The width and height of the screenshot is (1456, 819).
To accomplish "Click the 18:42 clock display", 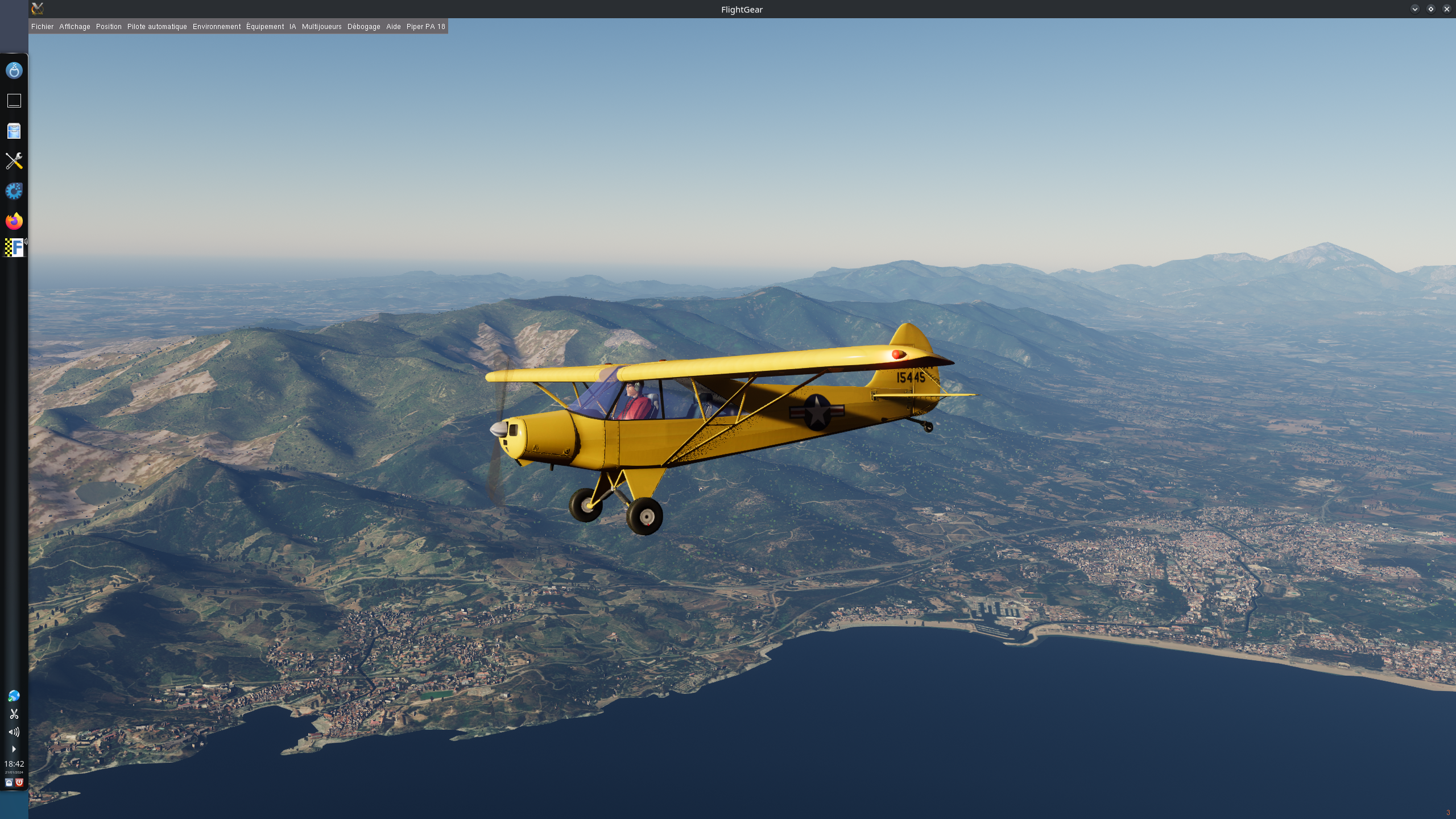I will (x=14, y=764).
